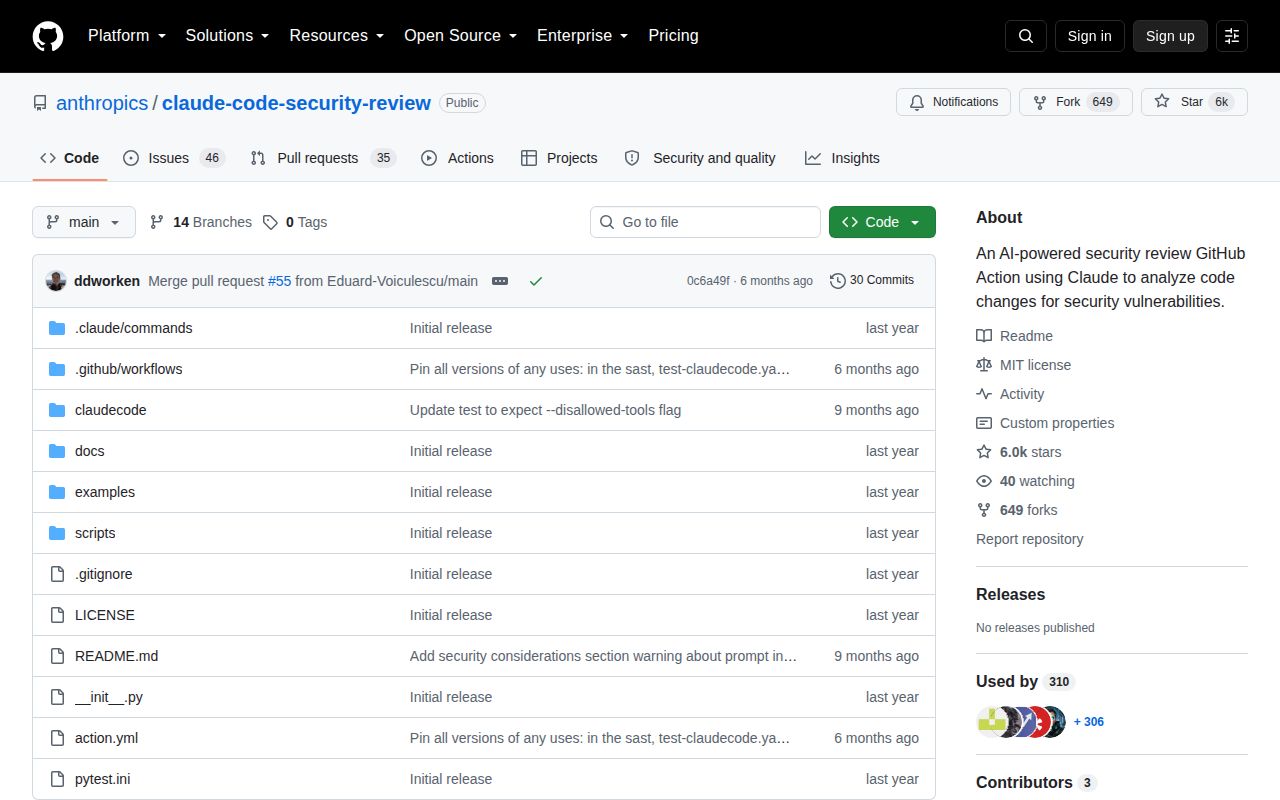Open the 30 Commits history link

coord(872,280)
